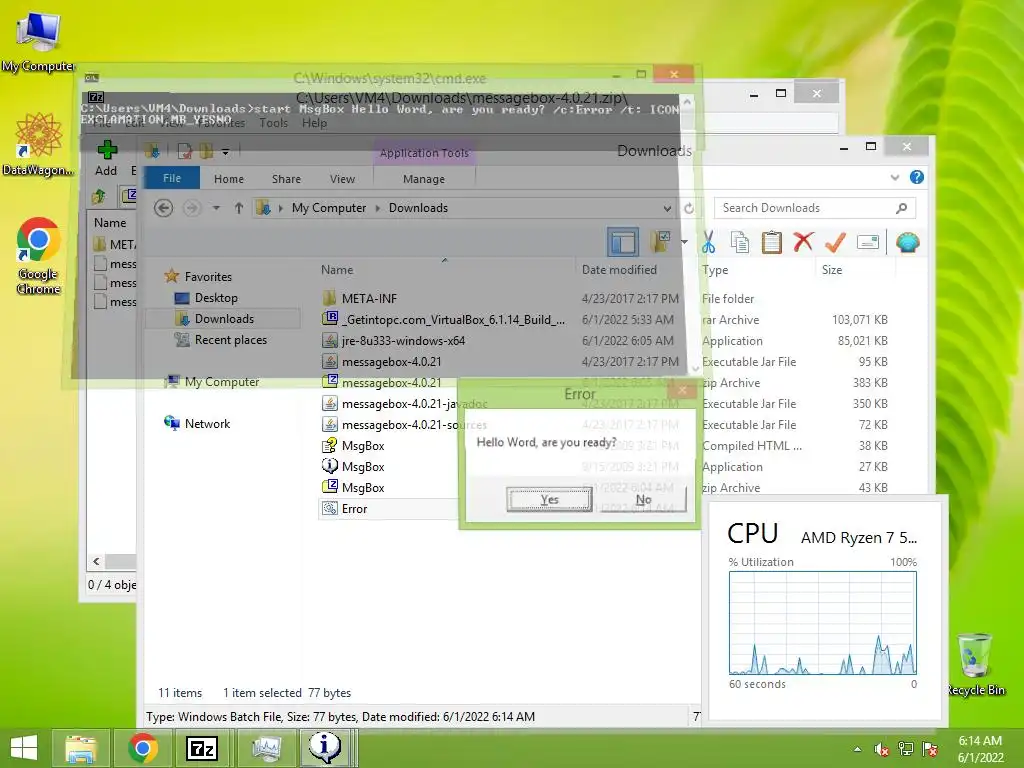
Task: Click the MsgBox info bubble taskbar icon
Action: coord(325,748)
